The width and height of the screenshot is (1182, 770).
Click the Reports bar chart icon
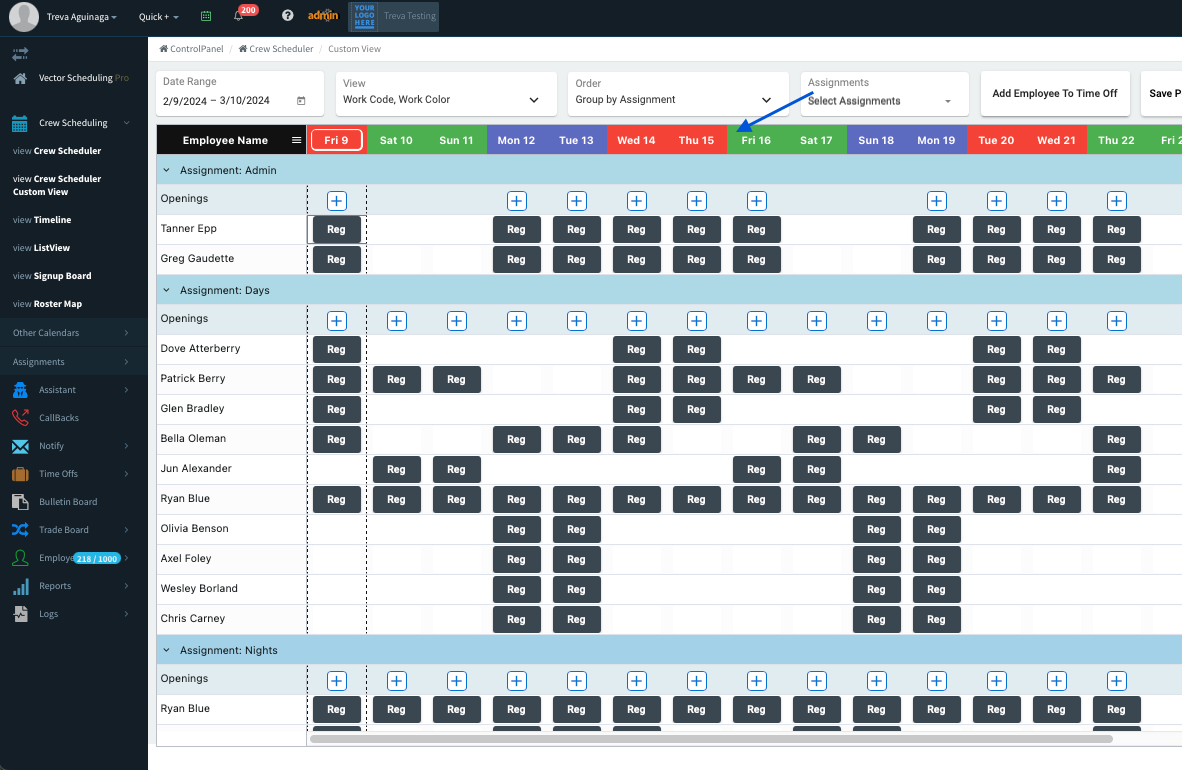click(x=20, y=586)
